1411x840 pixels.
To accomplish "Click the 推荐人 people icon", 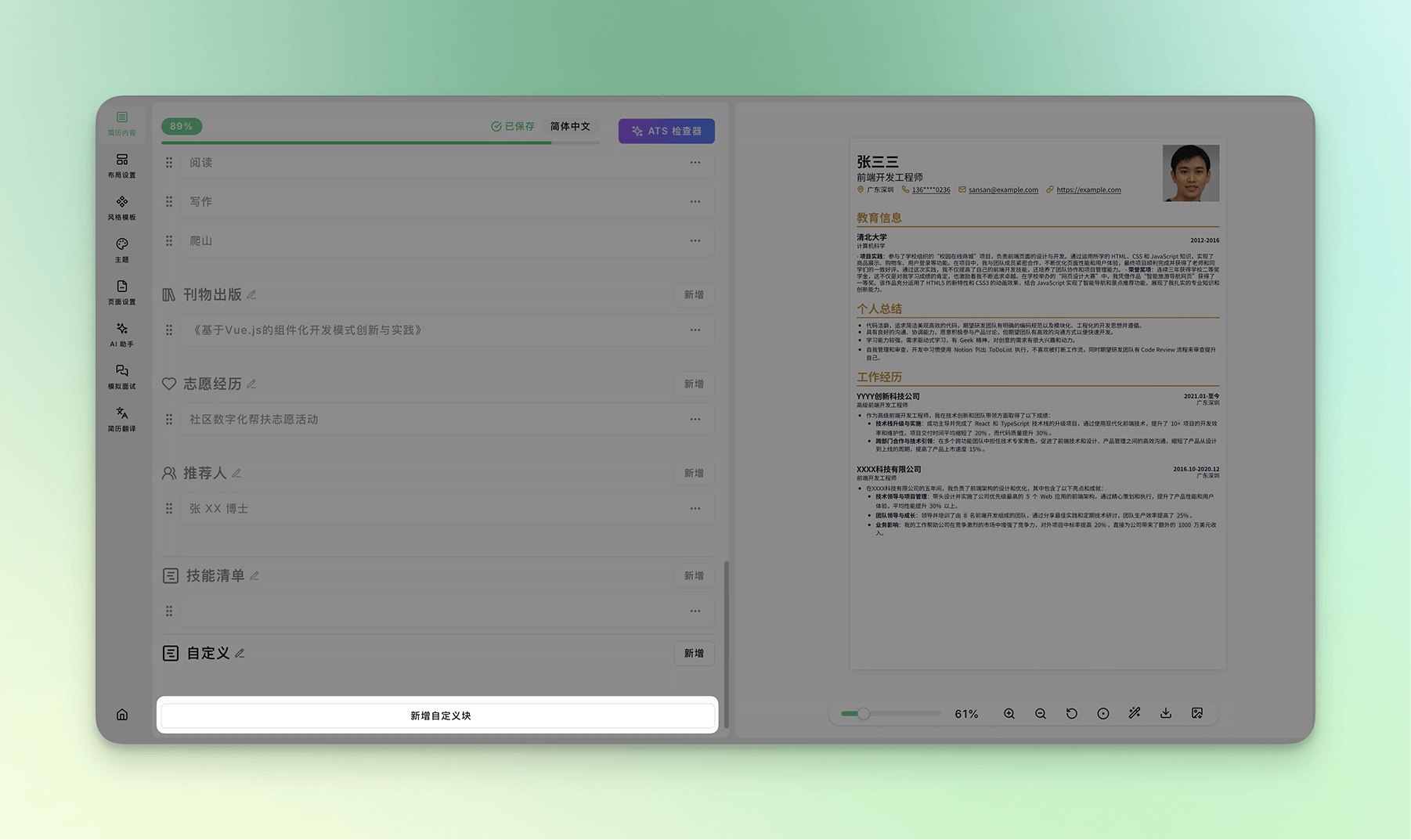I will point(169,473).
